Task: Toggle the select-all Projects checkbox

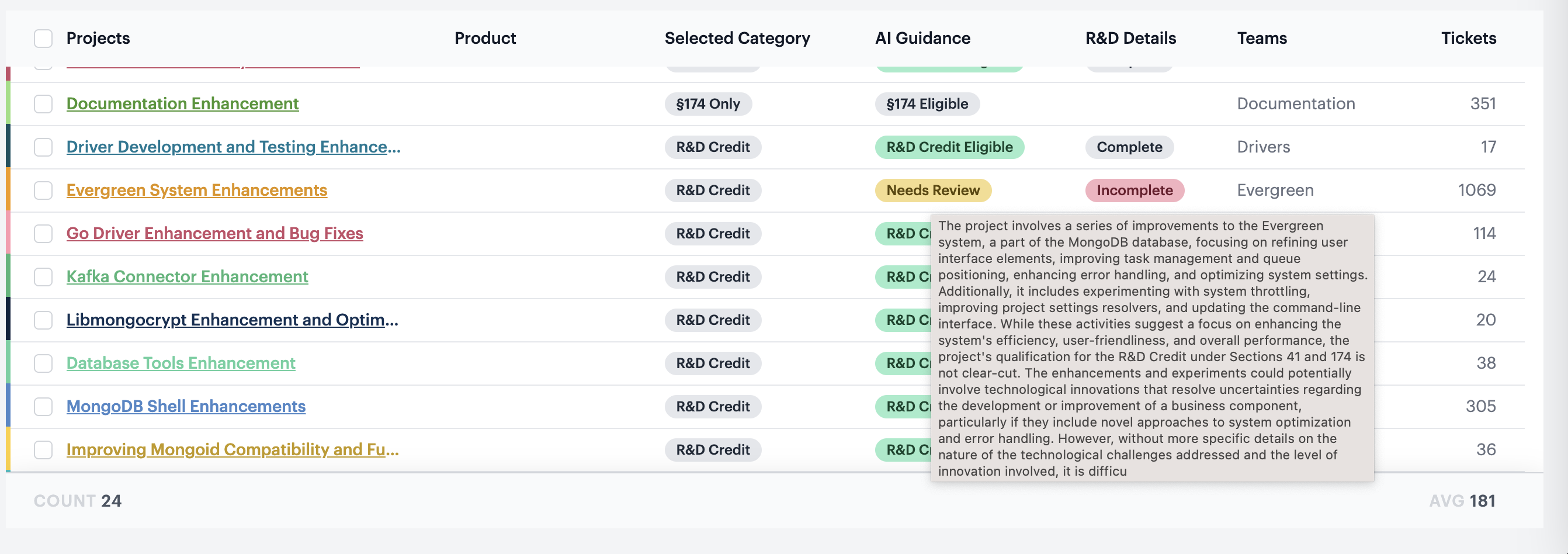Action: tap(43, 39)
